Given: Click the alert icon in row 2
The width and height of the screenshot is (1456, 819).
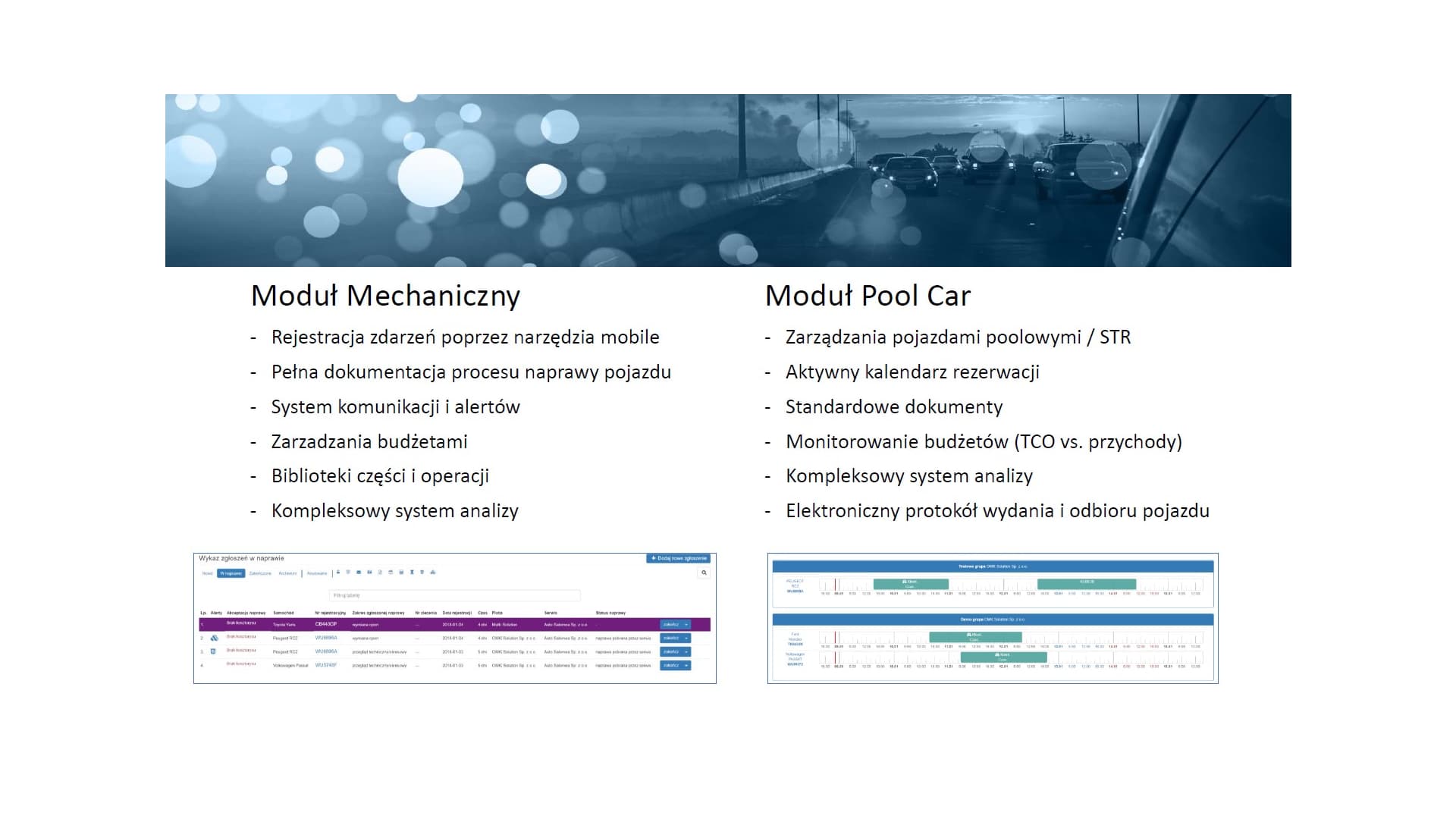Looking at the screenshot, I should pyautogui.click(x=215, y=638).
